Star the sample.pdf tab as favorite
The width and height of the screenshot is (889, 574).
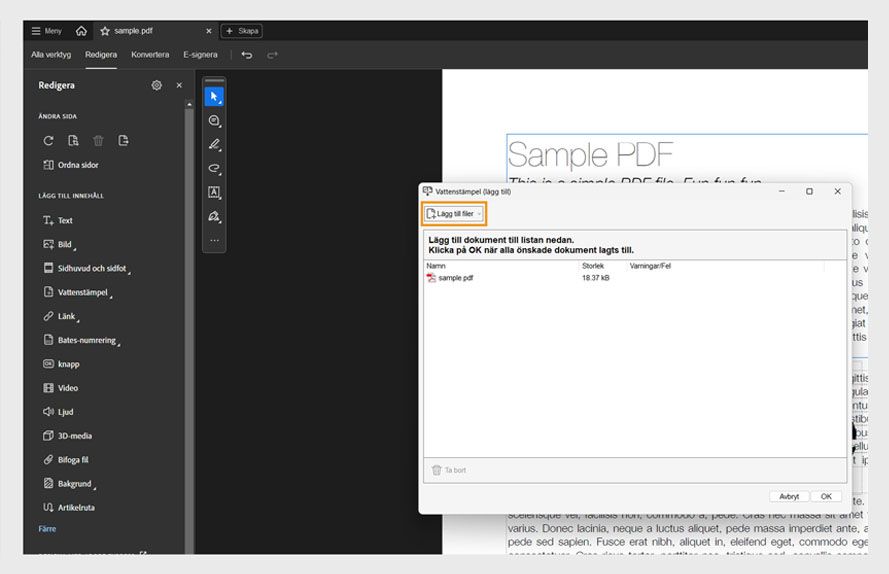coord(105,31)
